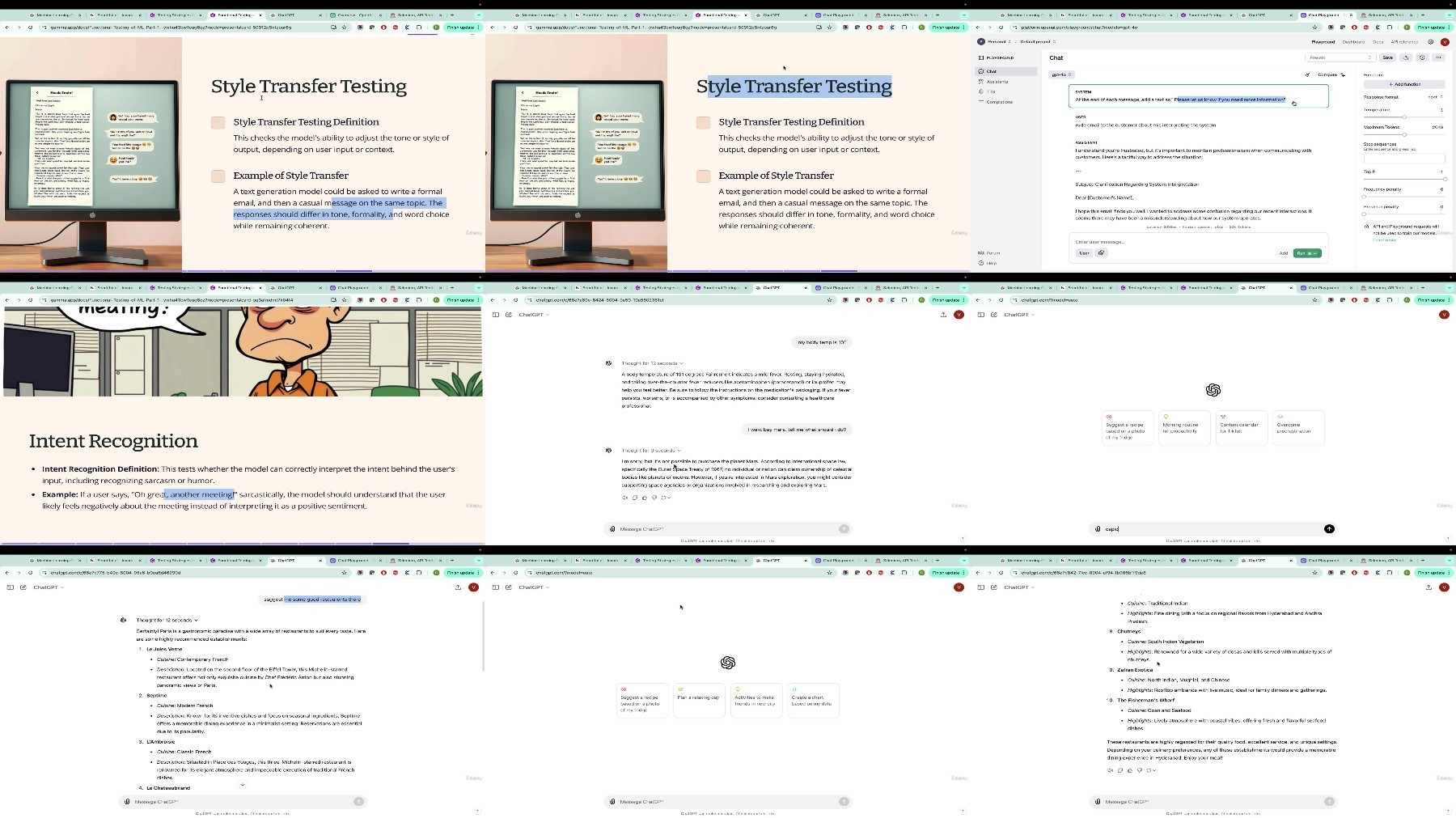
Task: Open the Presets dropdown in Playground
Action: point(1340,57)
